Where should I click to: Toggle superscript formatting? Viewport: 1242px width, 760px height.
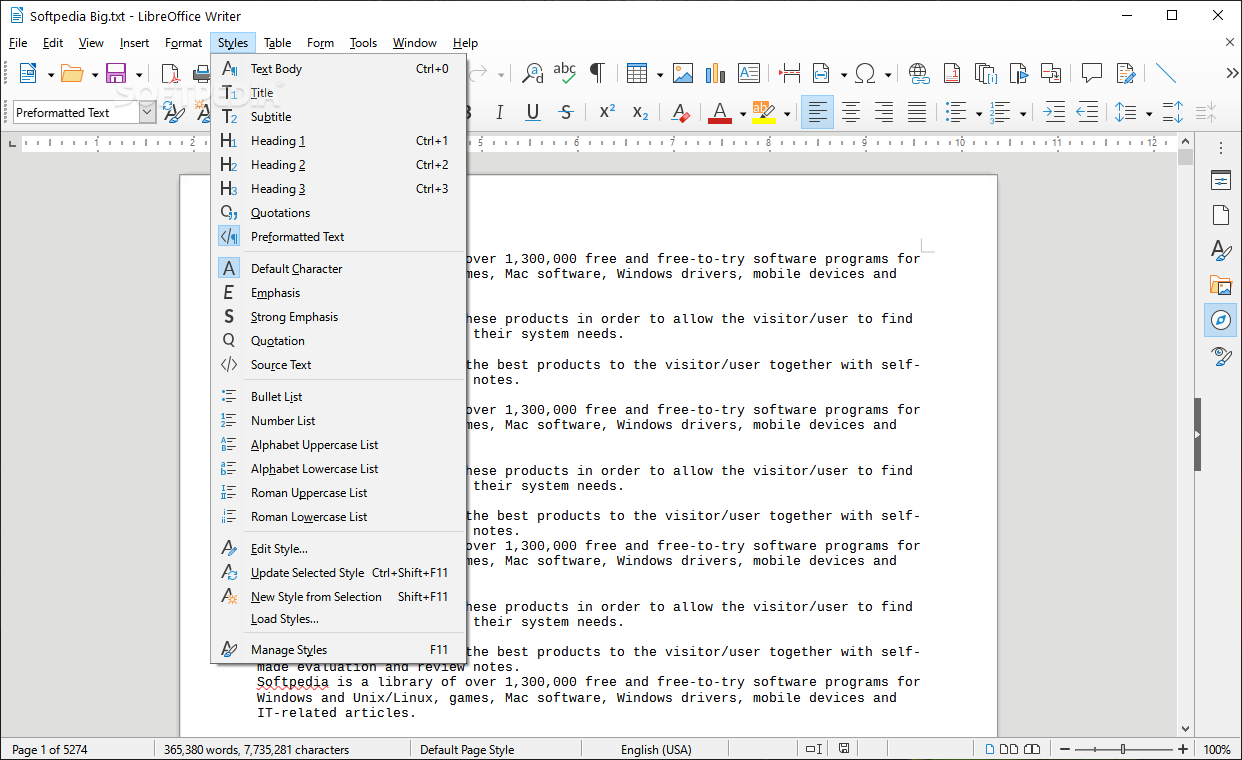click(607, 112)
